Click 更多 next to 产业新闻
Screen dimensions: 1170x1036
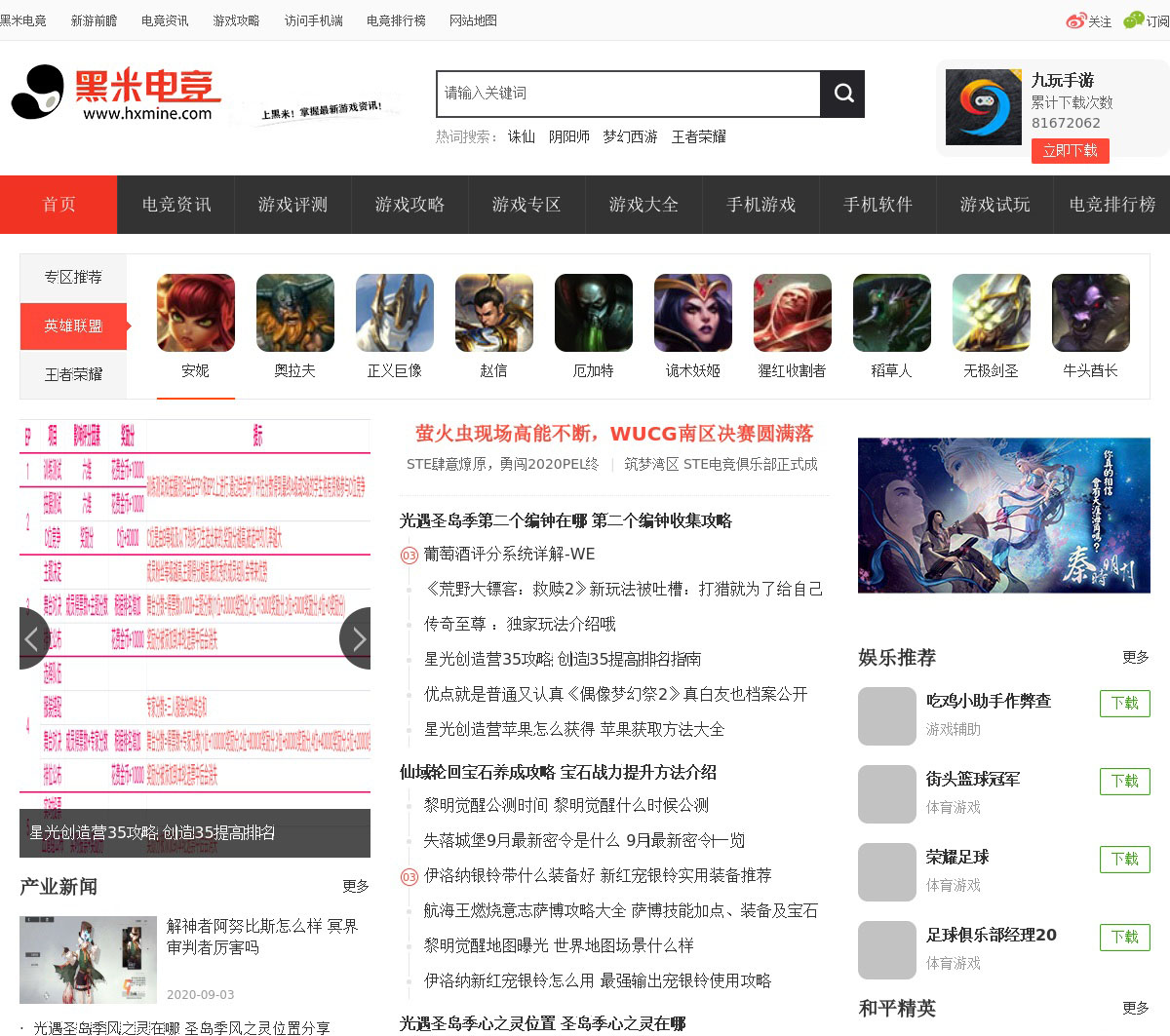point(356,886)
